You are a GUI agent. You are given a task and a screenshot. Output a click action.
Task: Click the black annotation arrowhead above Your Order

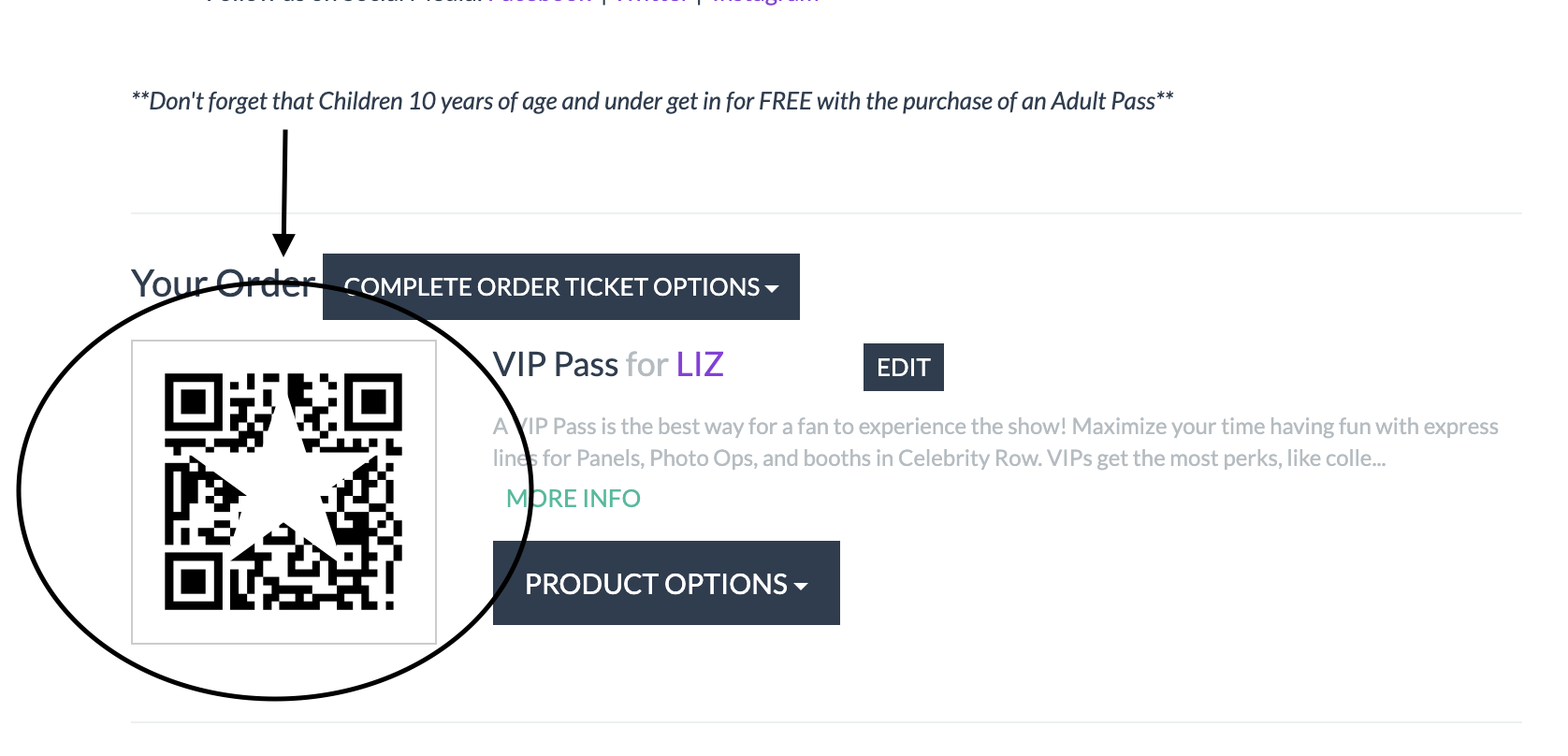283,245
